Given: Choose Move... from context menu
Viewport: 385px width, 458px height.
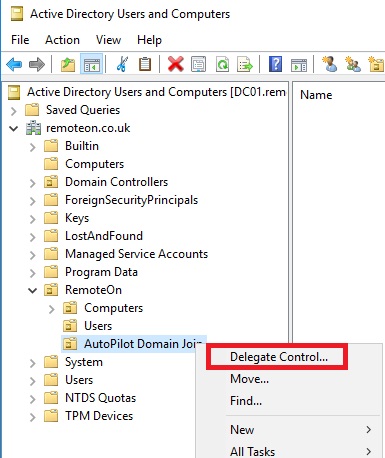Looking at the screenshot, I should coord(249,379).
